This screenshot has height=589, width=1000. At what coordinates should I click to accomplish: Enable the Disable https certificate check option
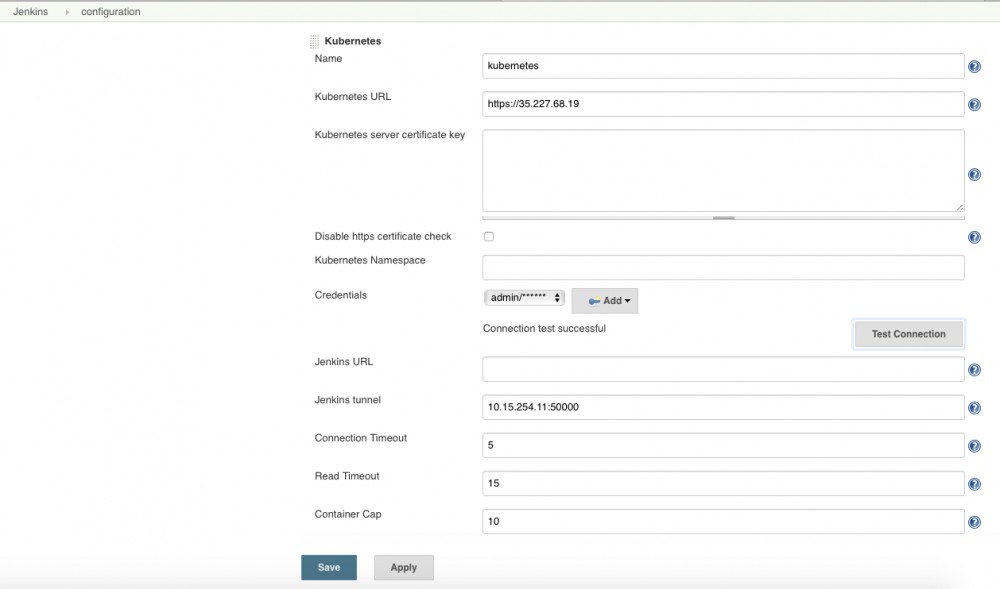pos(488,236)
